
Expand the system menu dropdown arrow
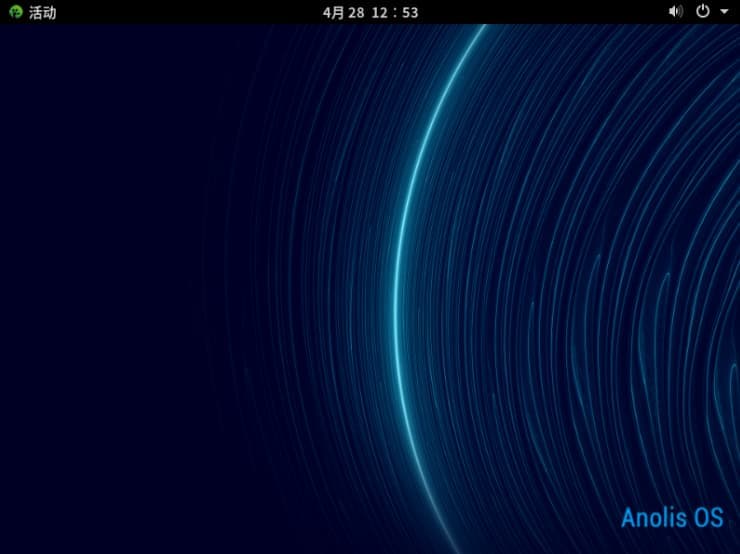coord(724,12)
